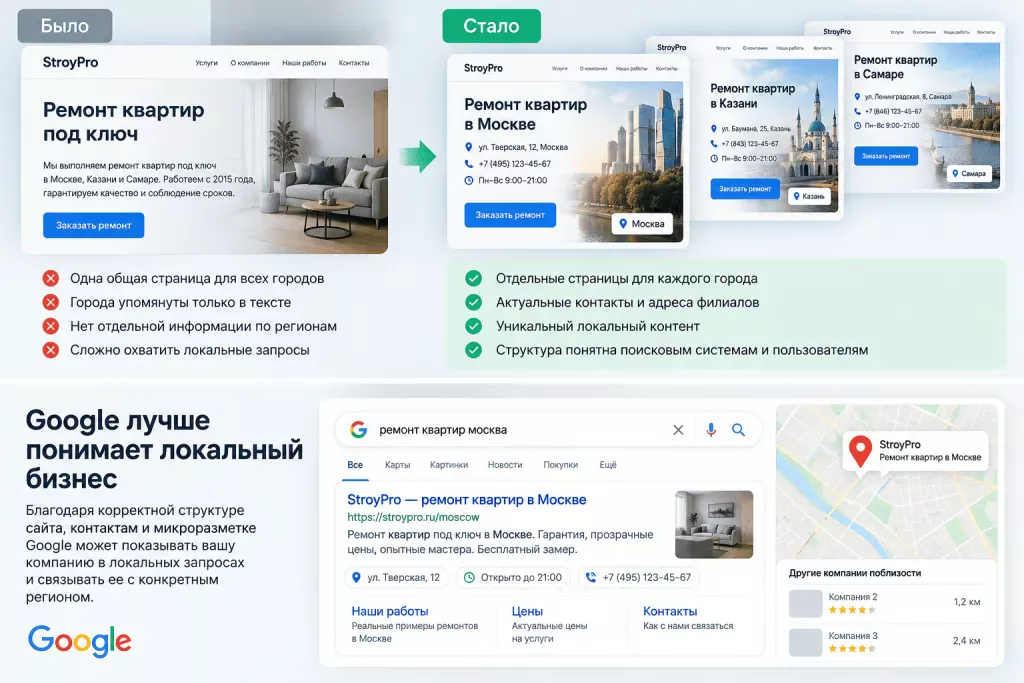Click green check beside Структура понятна поисковым системам
This screenshot has width=1024, height=683.
pos(473,350)
